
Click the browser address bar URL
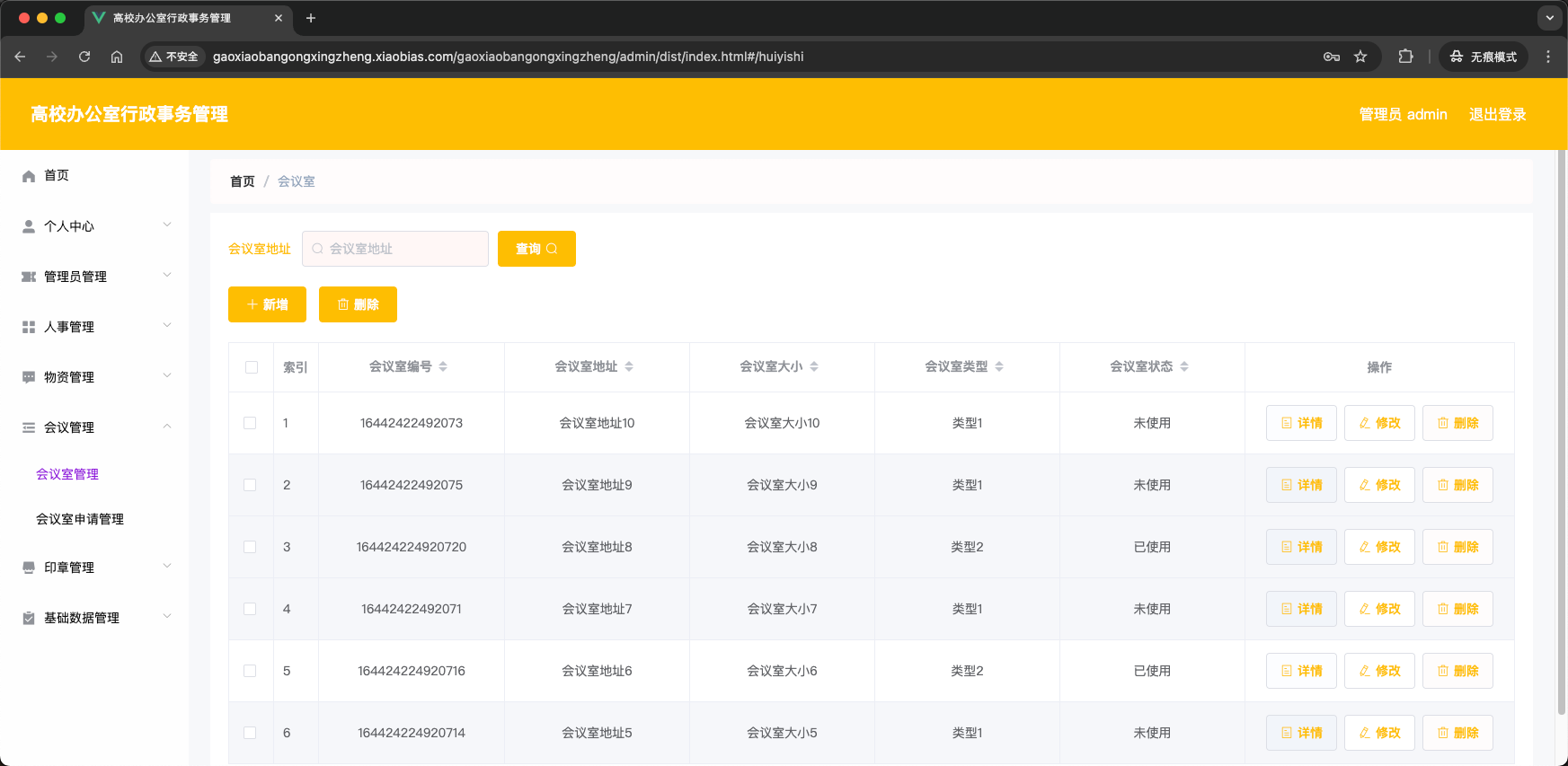click(509, 57)
